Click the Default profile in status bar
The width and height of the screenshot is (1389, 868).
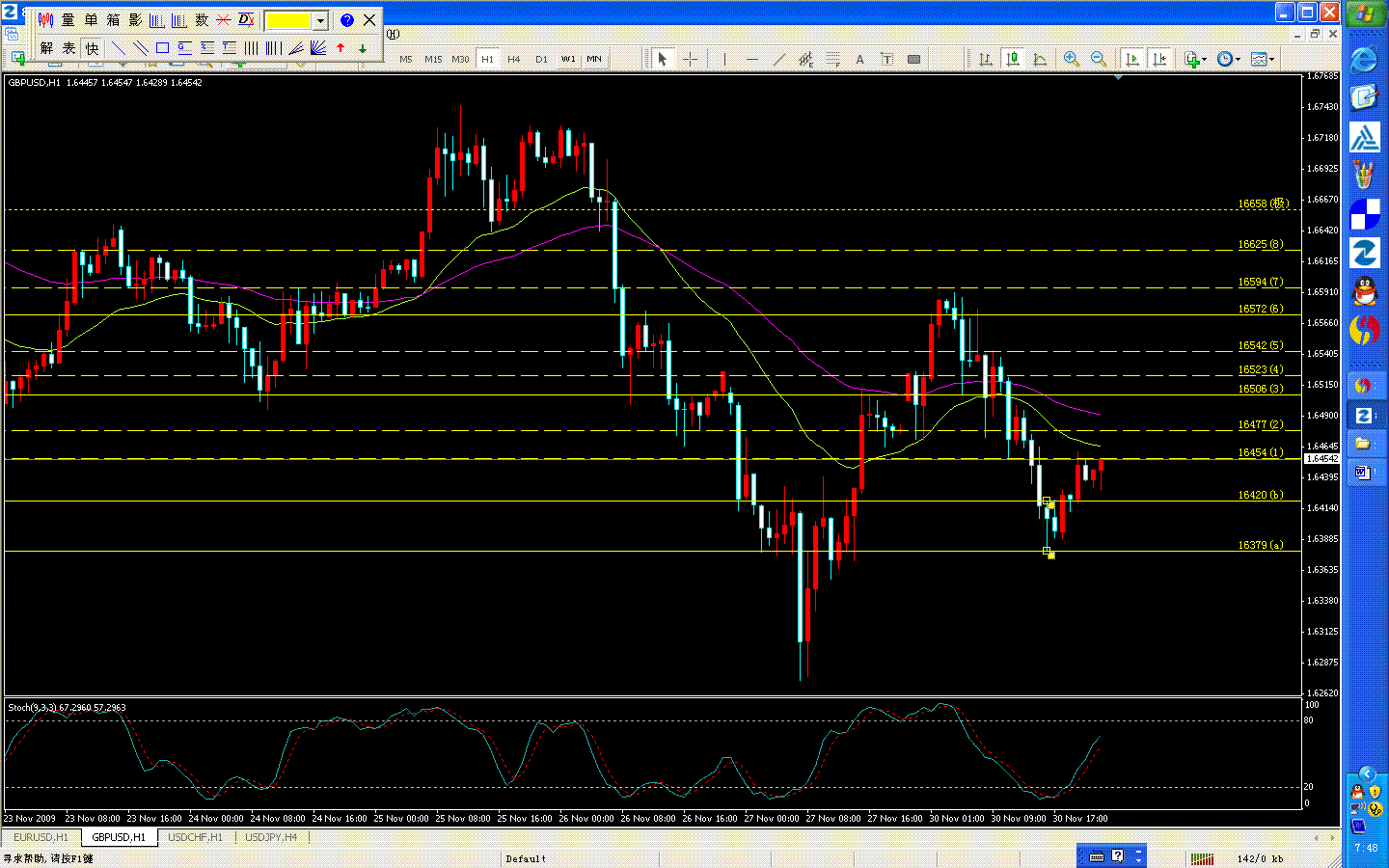pos(526,858)
